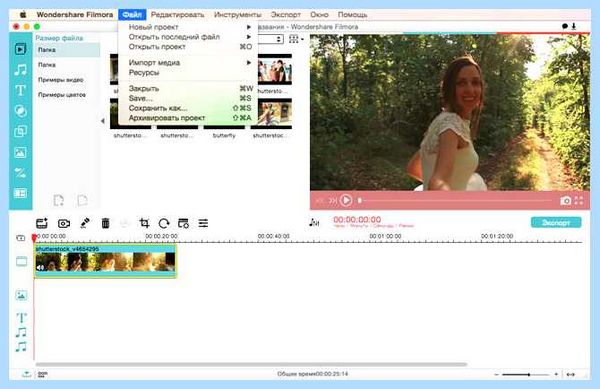Click the settings sliders icon in toolbar
Screen dimensions: 600x389
coord(203,223)
